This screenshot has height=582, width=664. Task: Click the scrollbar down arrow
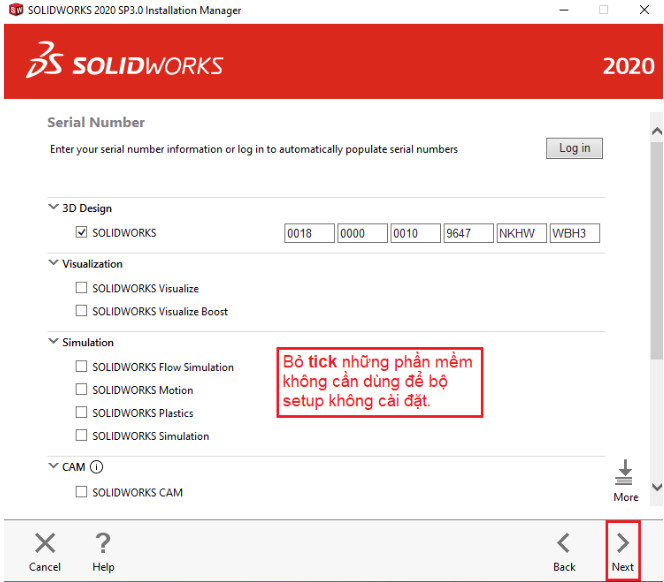(656, 487)
